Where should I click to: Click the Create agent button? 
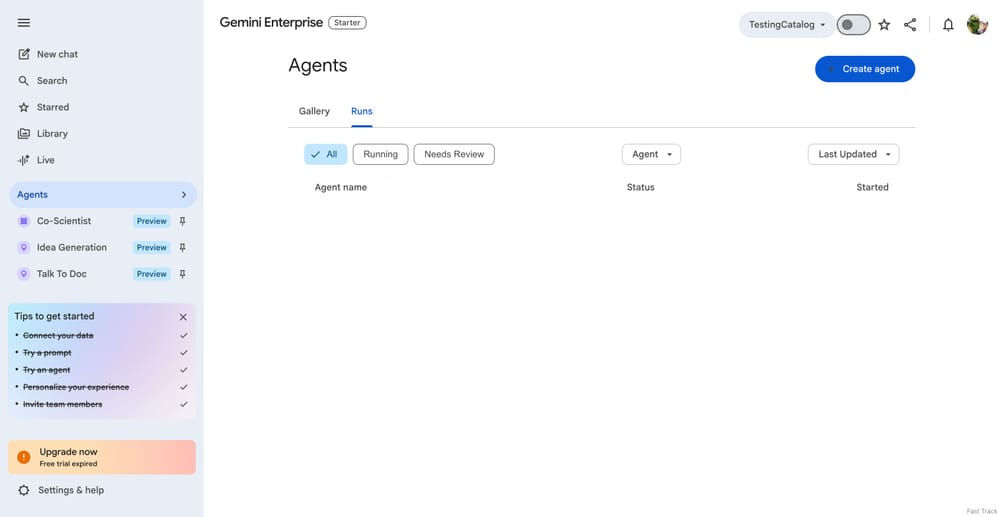pos(865,69)
